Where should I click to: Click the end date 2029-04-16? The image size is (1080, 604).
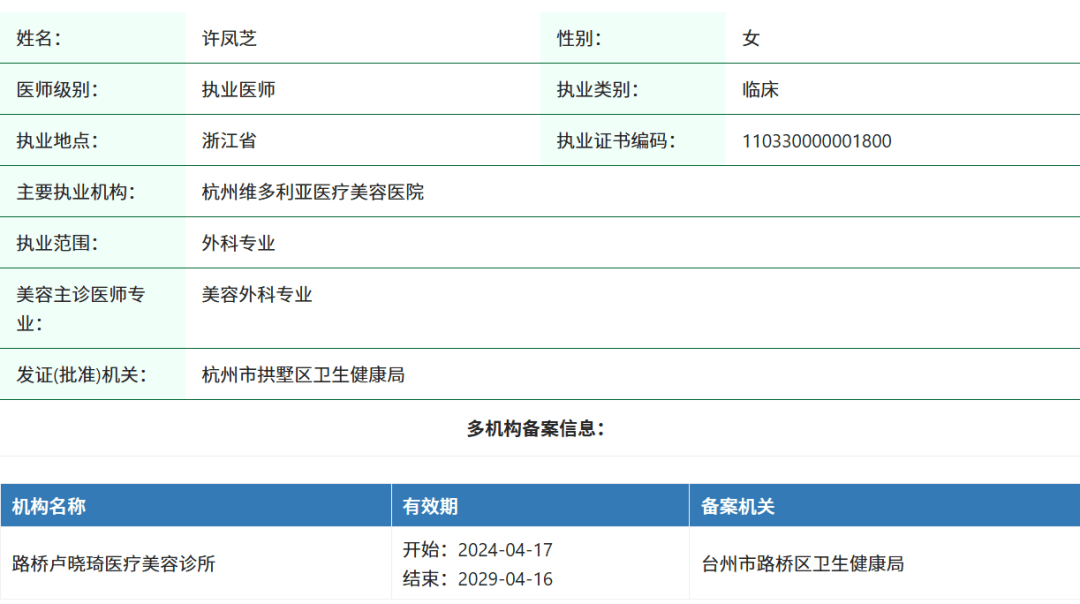(505, 579)
